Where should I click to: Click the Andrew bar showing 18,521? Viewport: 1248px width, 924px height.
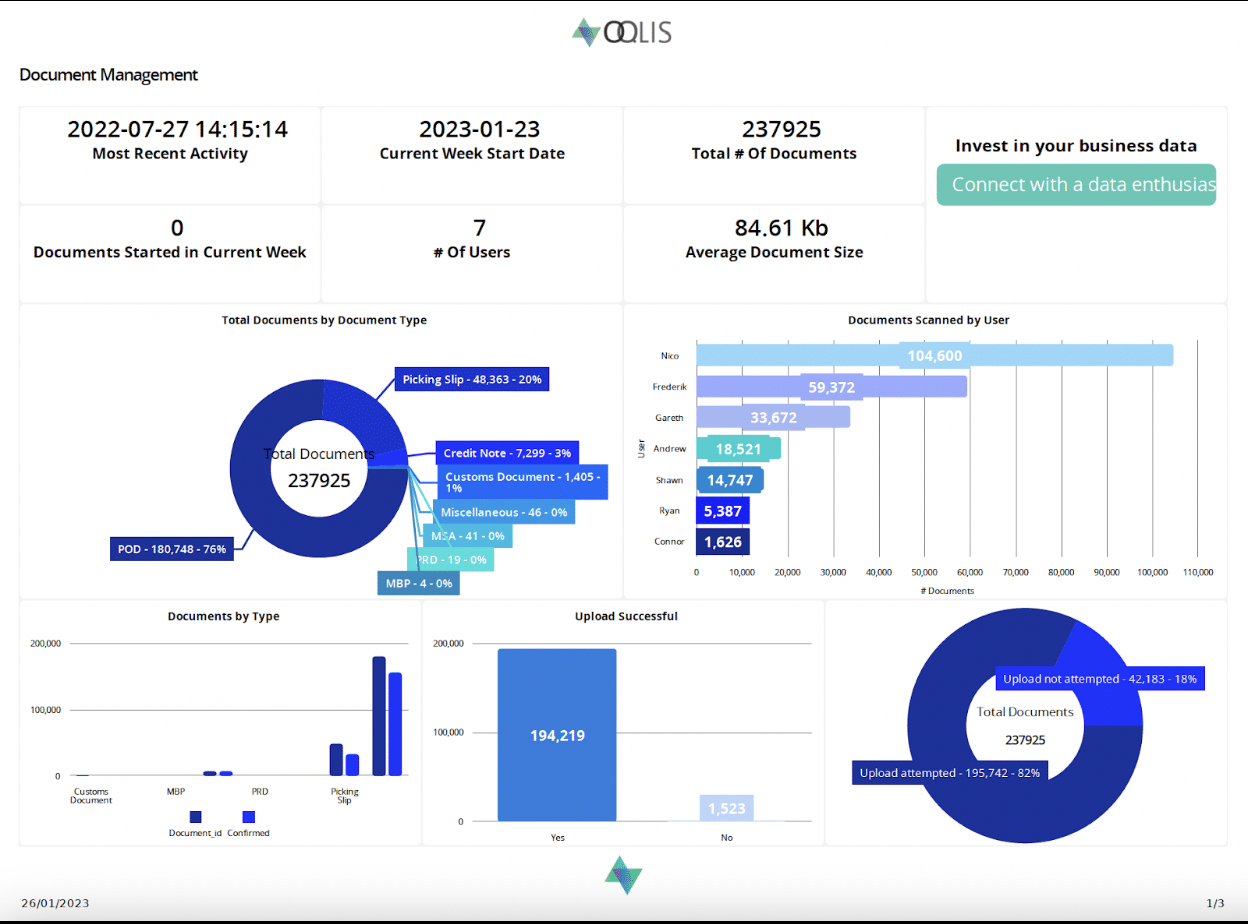point(738,449)
